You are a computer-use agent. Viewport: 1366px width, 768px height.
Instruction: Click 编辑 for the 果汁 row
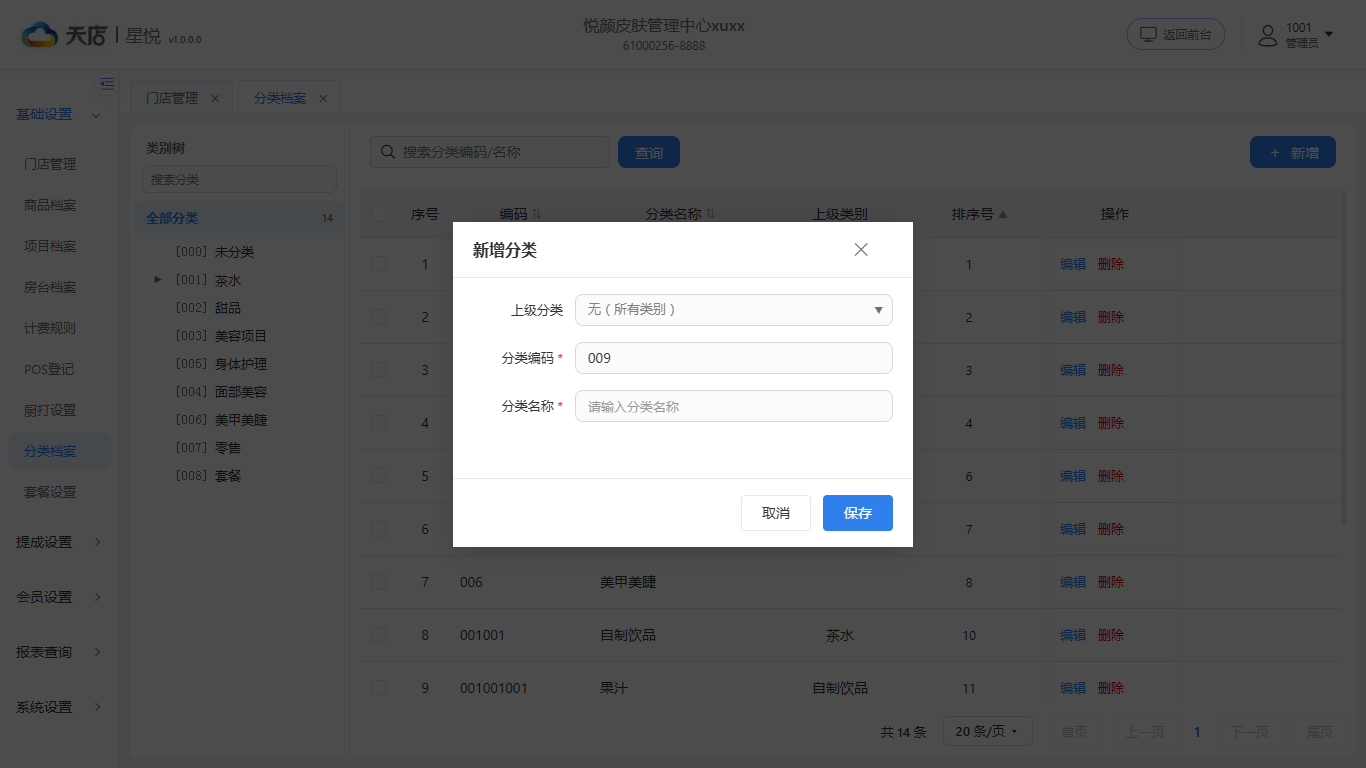tap(1073, 688)
